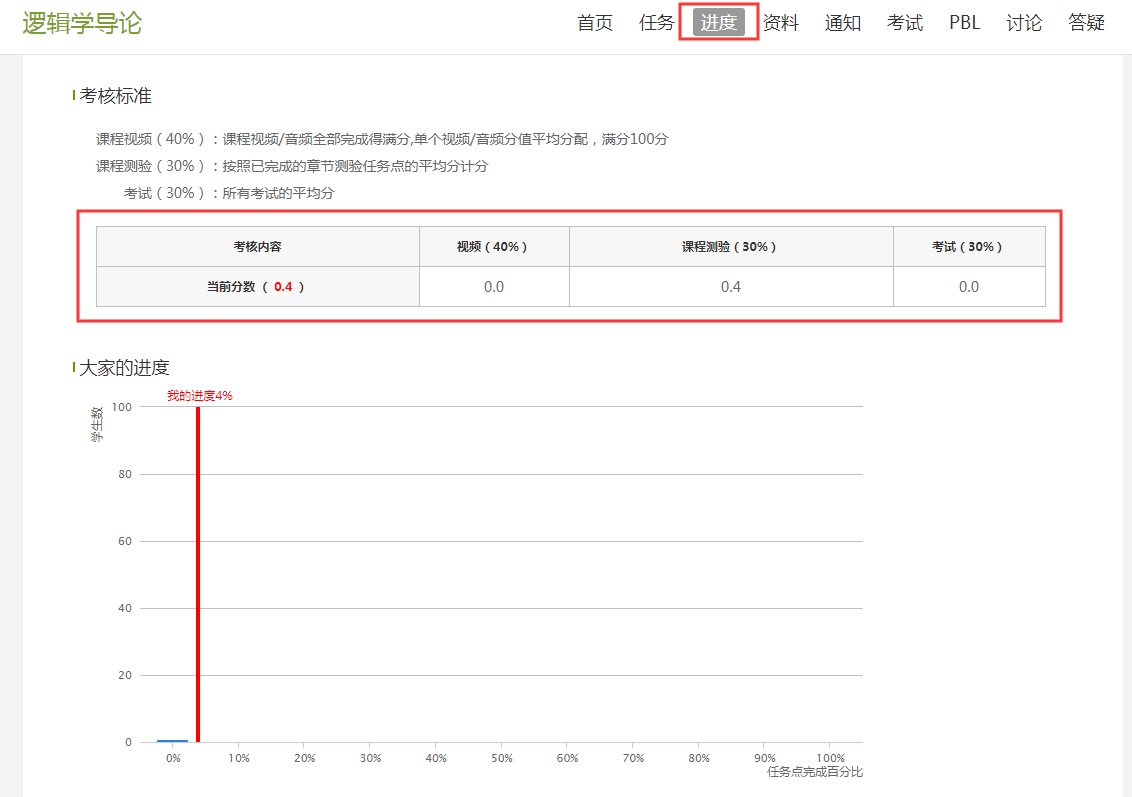Click the 课程测验（30%）column header
1132x797 pixels.
pos(731,247)
